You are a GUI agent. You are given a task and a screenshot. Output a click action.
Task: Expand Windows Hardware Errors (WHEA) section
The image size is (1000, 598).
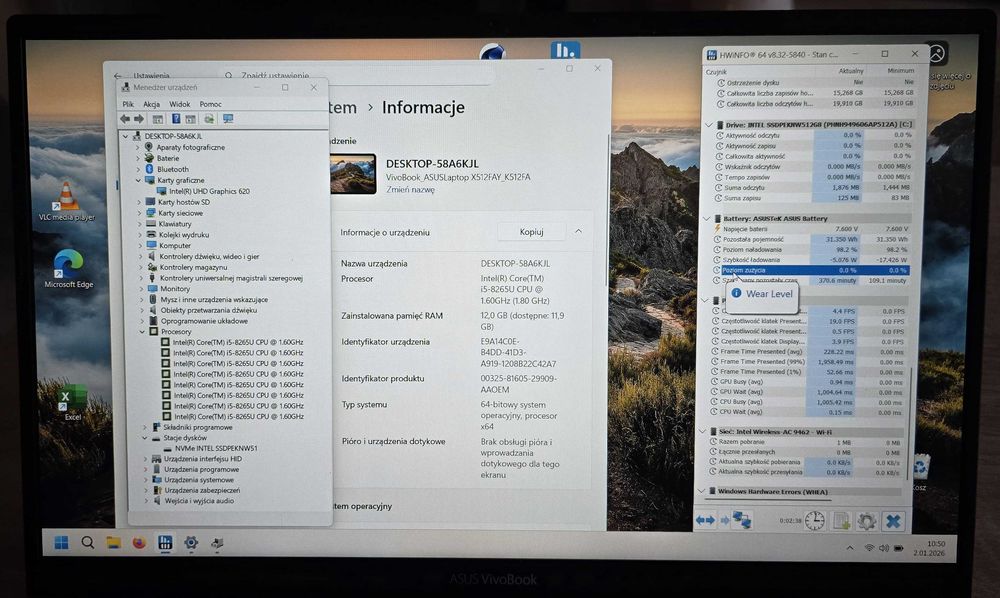click(702, 491)
